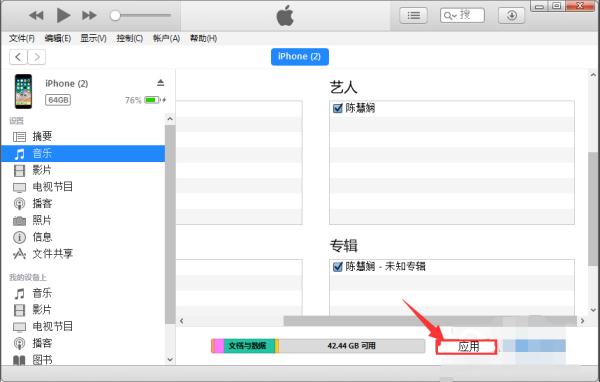Image resolution: width=600 pixels, height=382 pixels.
Task: Eject the iPhone (2) device
Action: pos(160,83)
